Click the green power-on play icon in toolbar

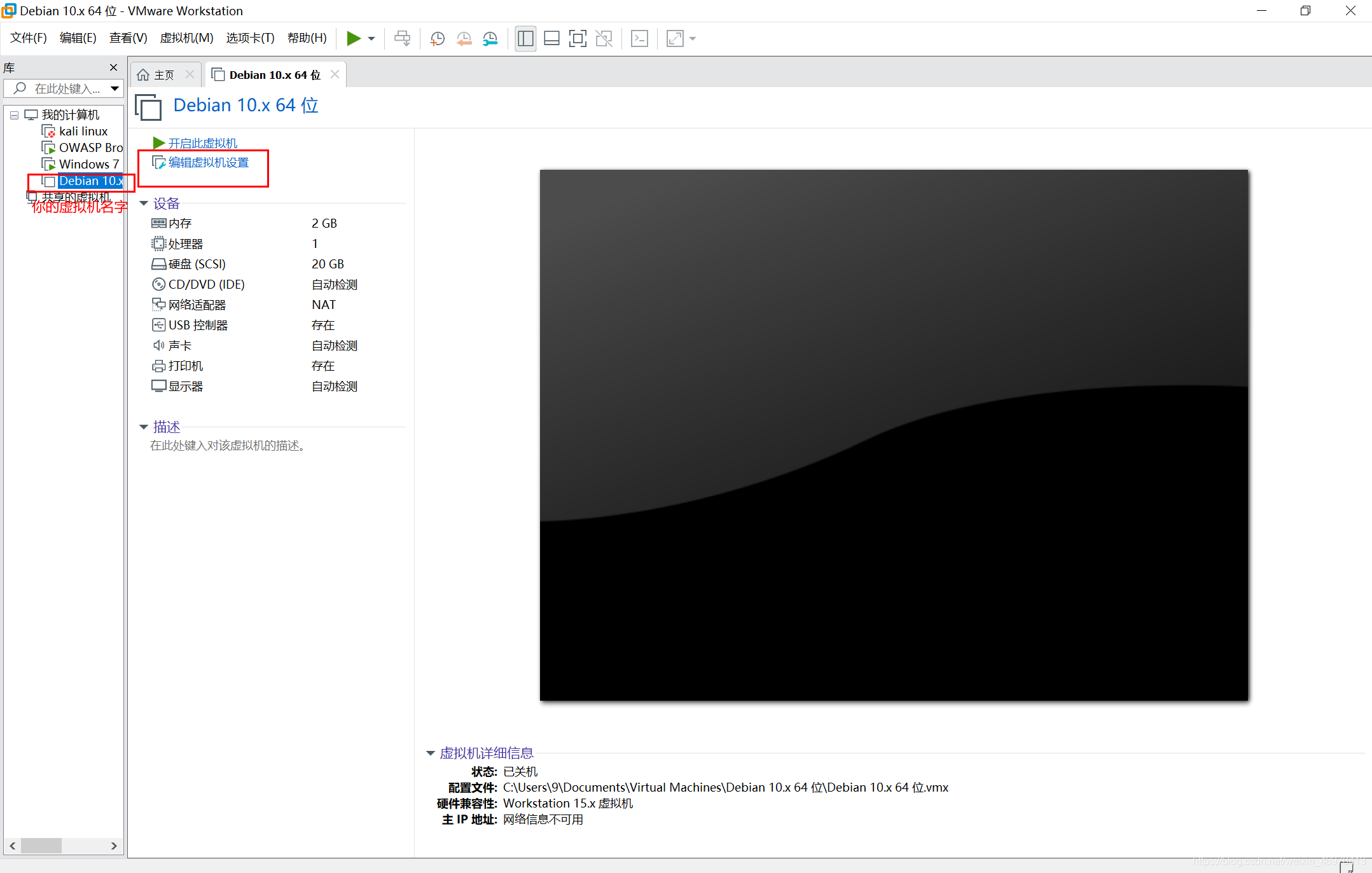(353, 39)
